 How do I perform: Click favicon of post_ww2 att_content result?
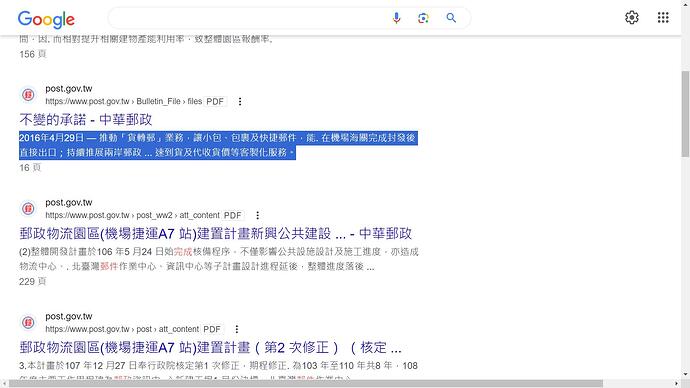[x=29, y=209]
